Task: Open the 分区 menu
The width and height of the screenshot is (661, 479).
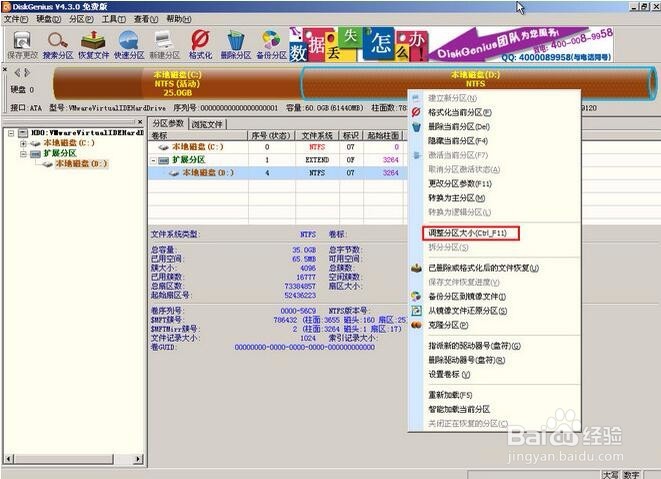Action: tap(81, 19)
